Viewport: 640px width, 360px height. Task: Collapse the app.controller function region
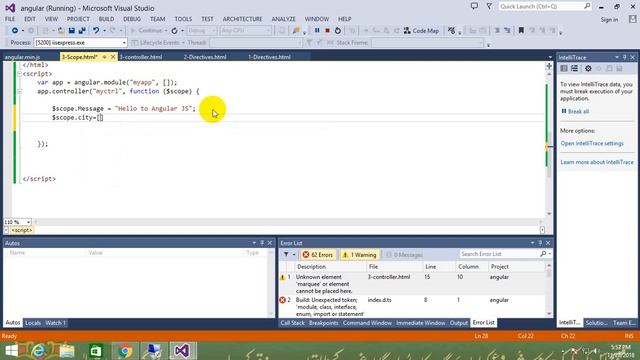[19, 91]
